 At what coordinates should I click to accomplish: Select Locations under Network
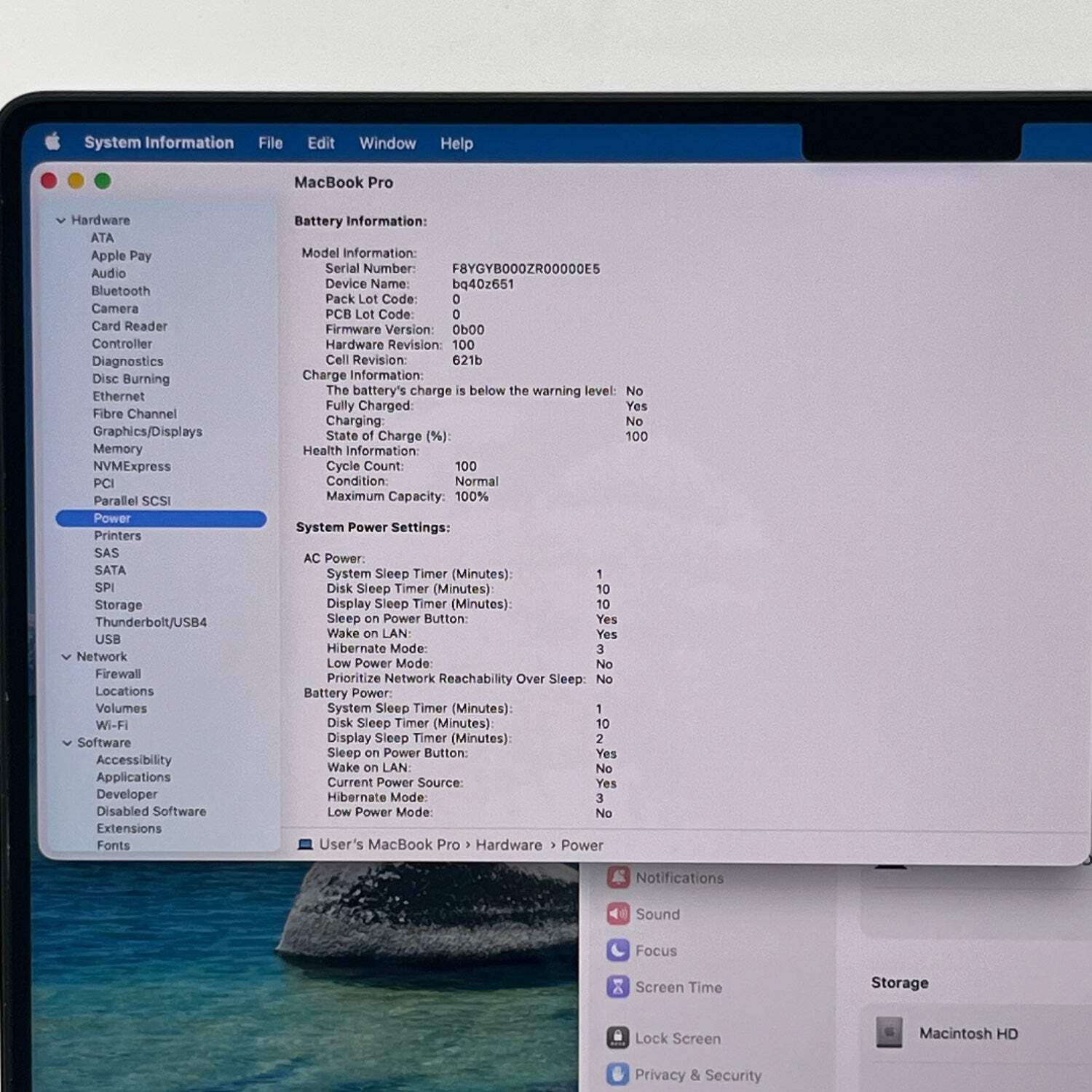point(124,691)
